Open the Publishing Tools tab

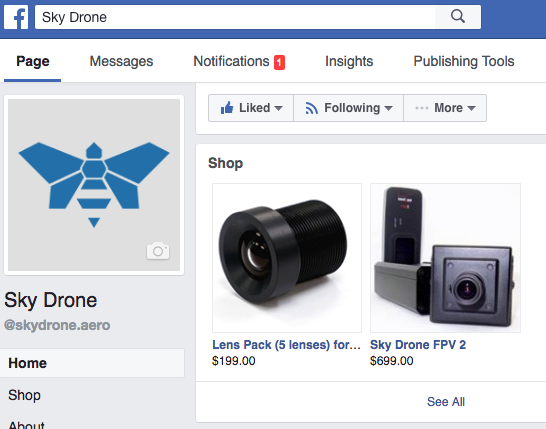[464, 61]
